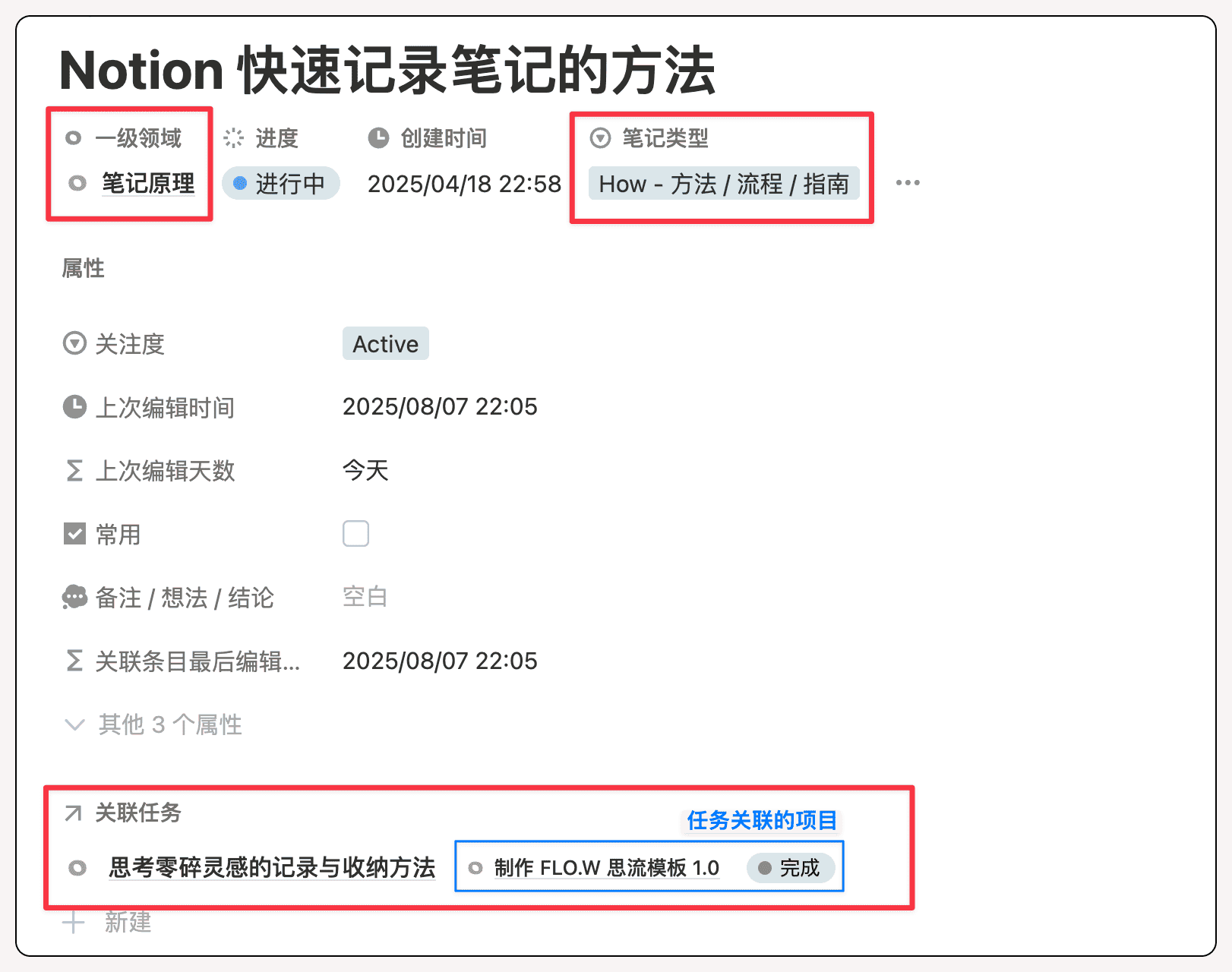Click the 属性 section heading
Image resolution: width=1232 pixels, height=972 pixels.
[x=84, y=268]
